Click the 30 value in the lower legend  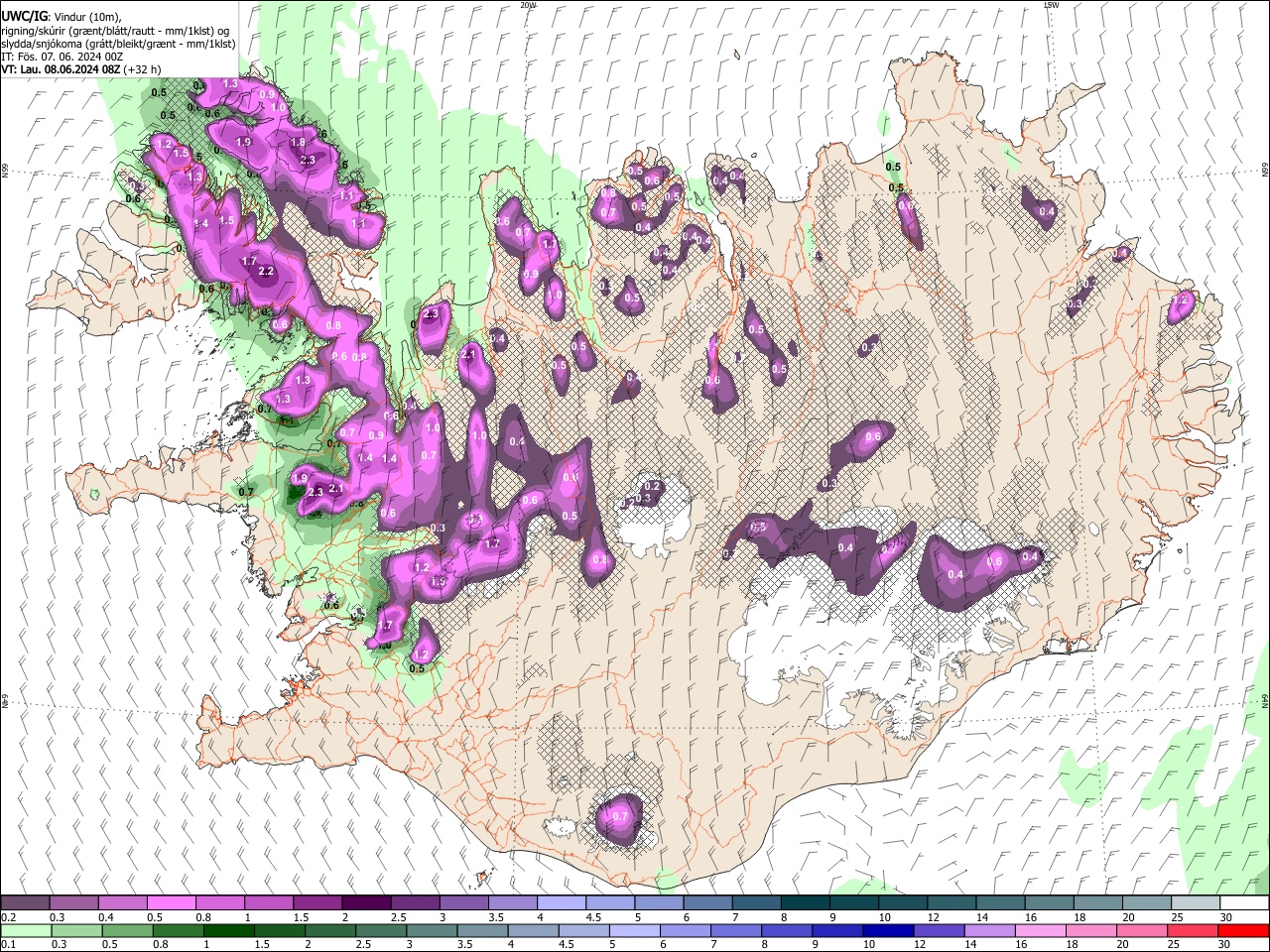1223,944
